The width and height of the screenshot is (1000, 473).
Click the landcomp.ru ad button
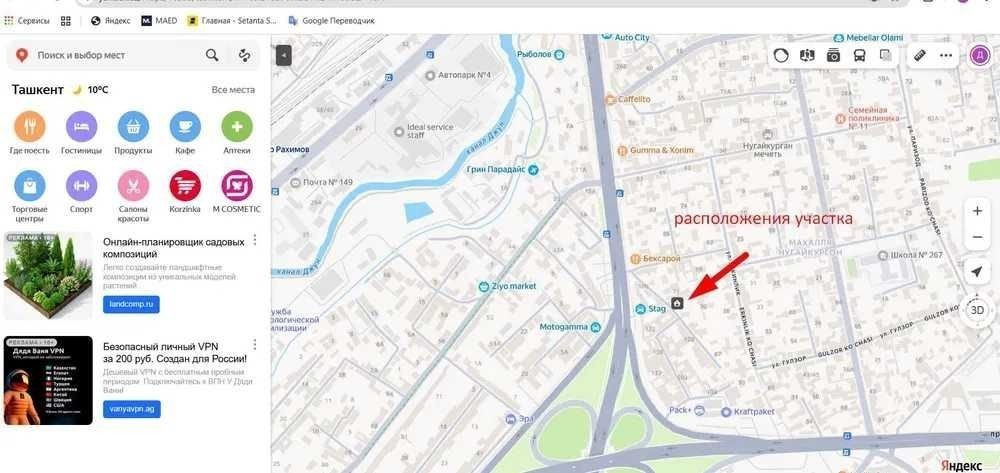pyautogui.click(x=131, y=305)
